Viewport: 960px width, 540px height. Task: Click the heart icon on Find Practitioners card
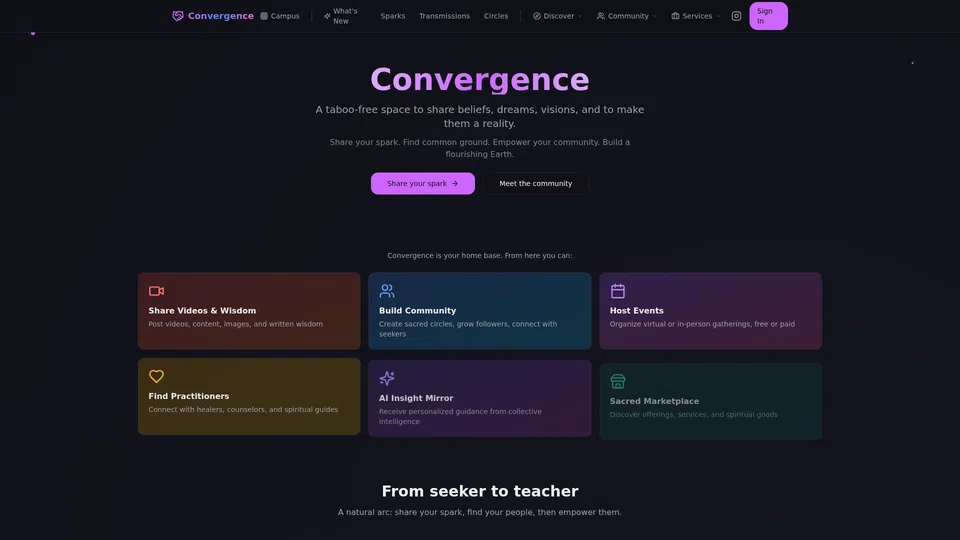click(x=156, y=376)
